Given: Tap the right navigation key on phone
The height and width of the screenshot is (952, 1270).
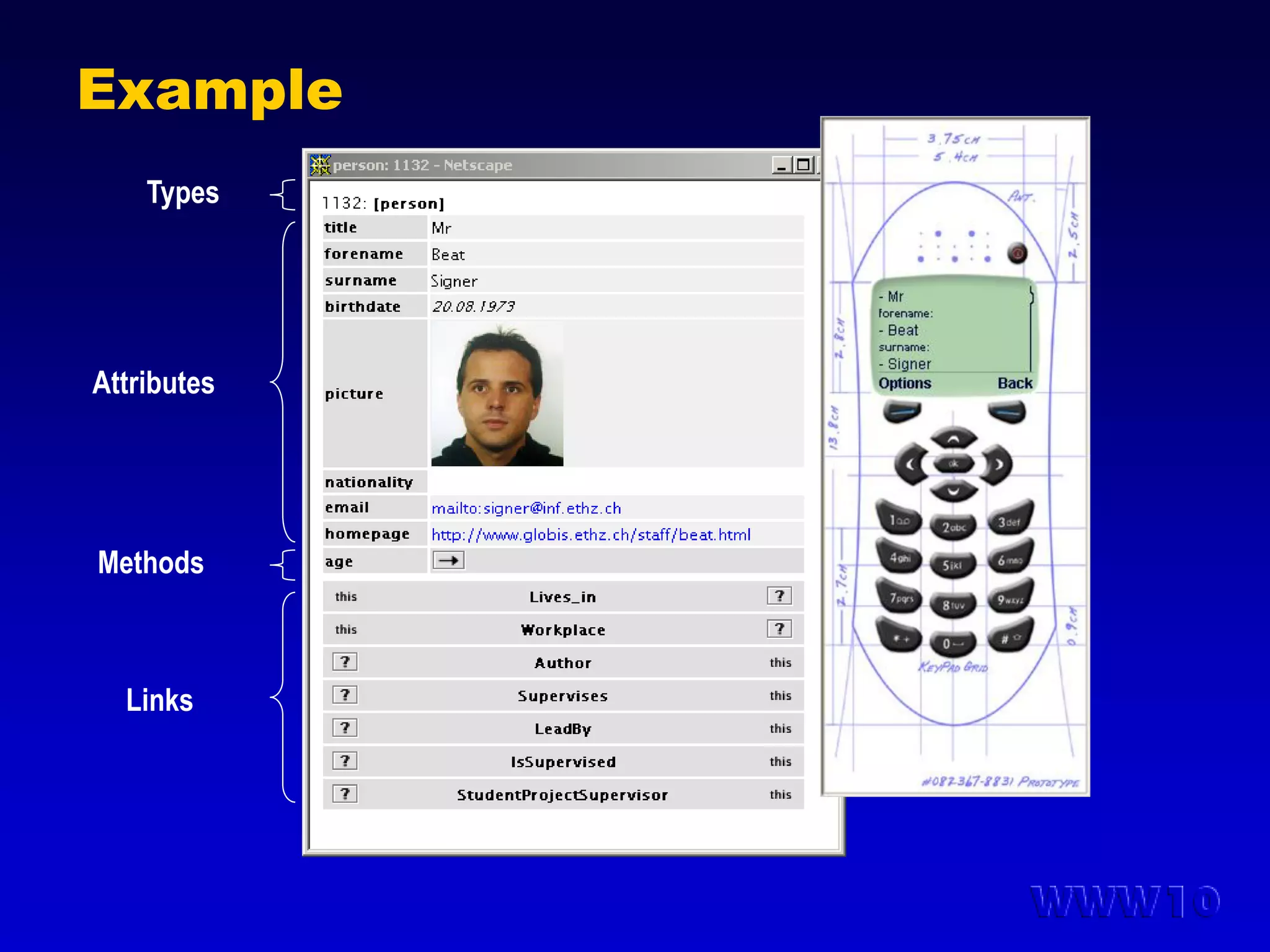Looking at the screenshot, I should point(997,464).
